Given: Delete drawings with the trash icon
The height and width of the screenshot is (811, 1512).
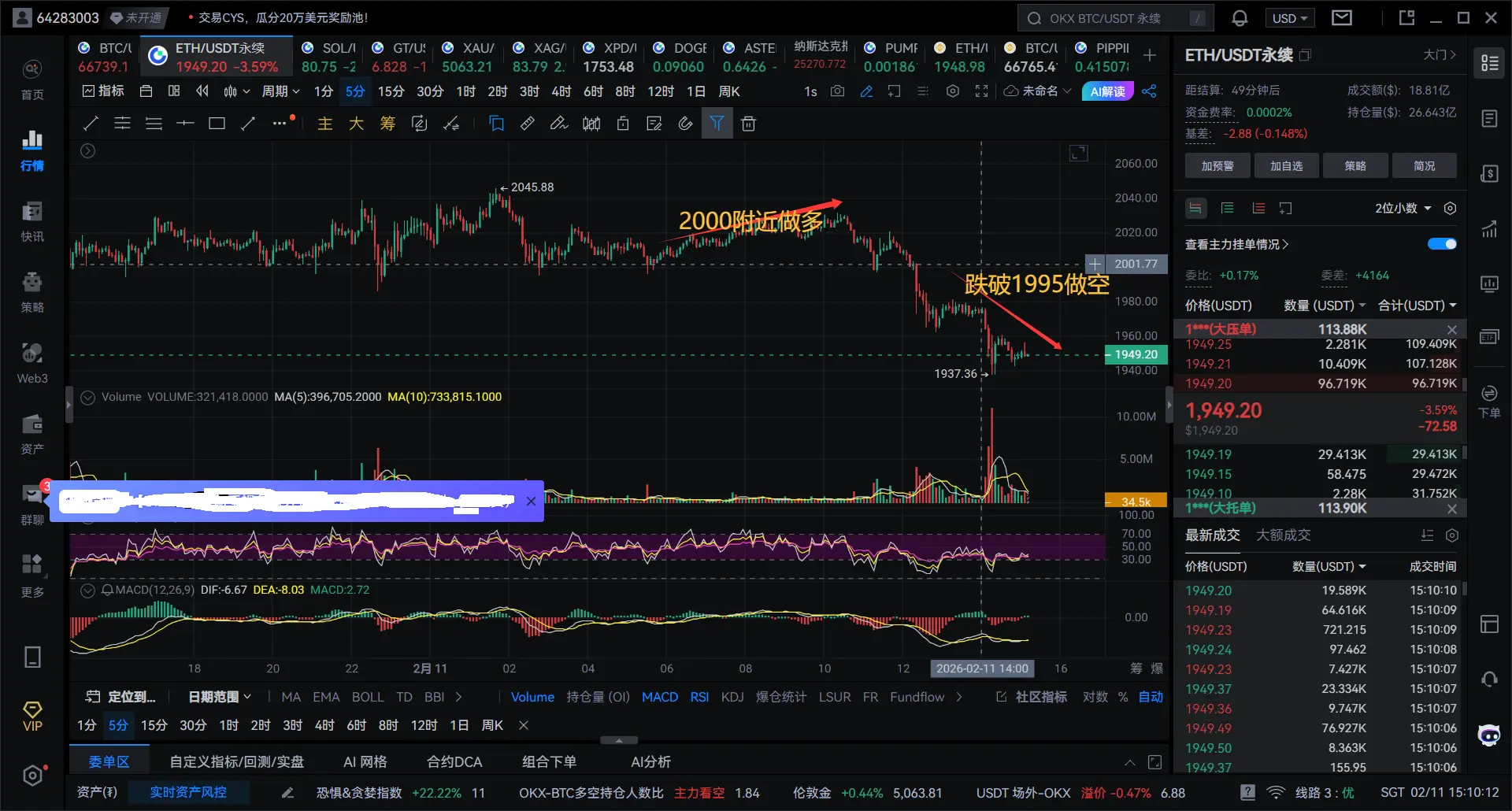Looking at the screenshot, I should point(748,124).
